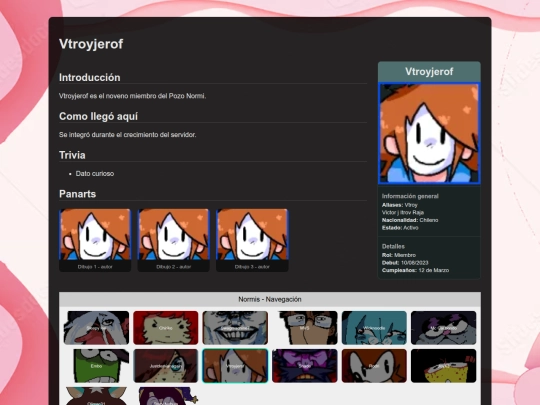Click the Vtroyjerof page title
Image resolution: width=540 pixels, height=405 pixels.
(x=91, y=44)
